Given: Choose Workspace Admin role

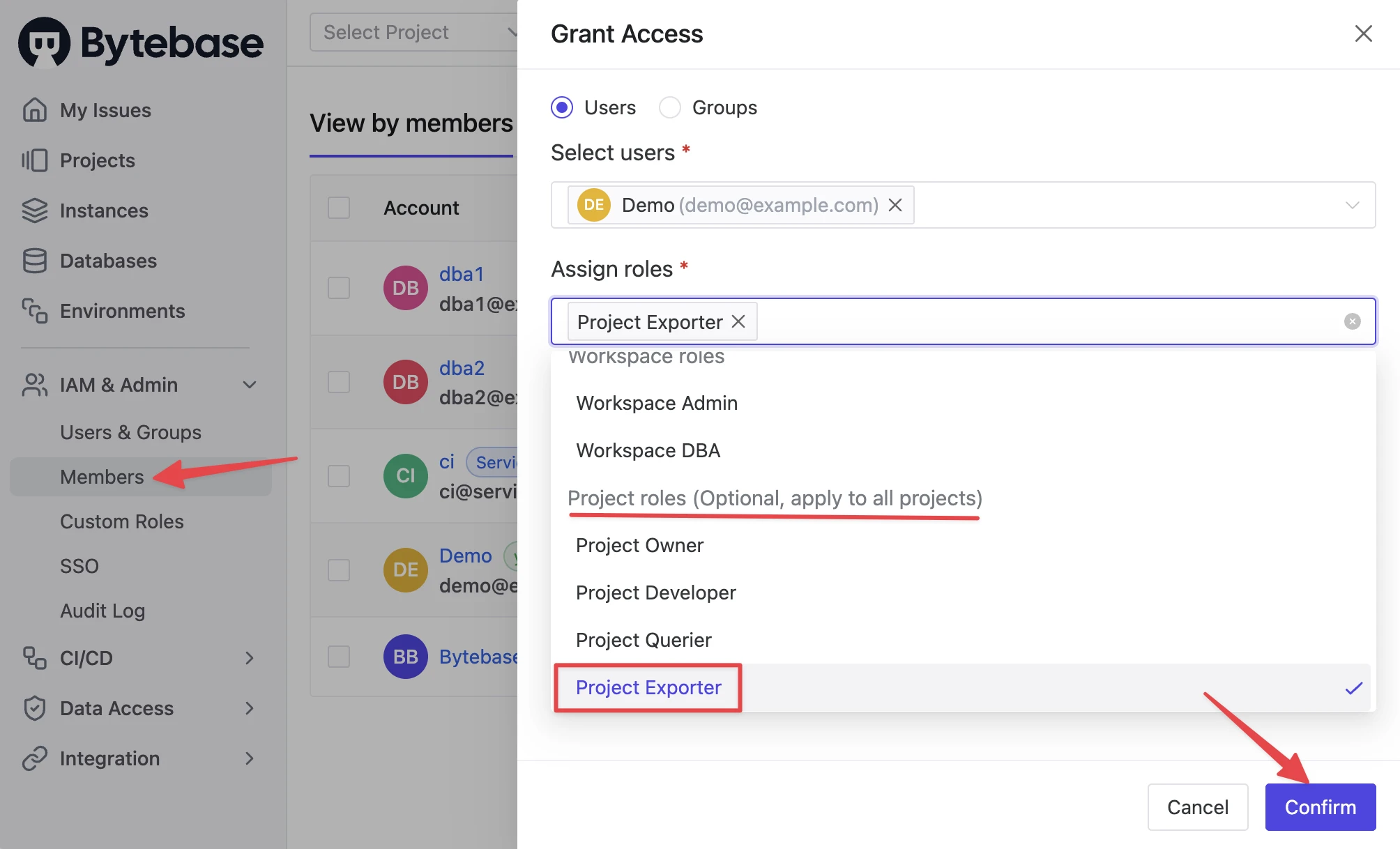Looking at the screenshot, I should pos(963,403).
